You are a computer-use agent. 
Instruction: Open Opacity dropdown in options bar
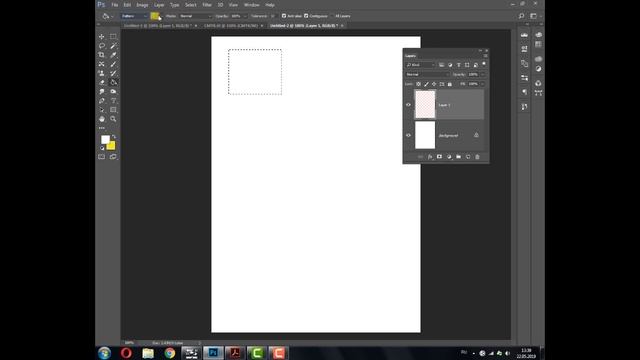[245, 16]
